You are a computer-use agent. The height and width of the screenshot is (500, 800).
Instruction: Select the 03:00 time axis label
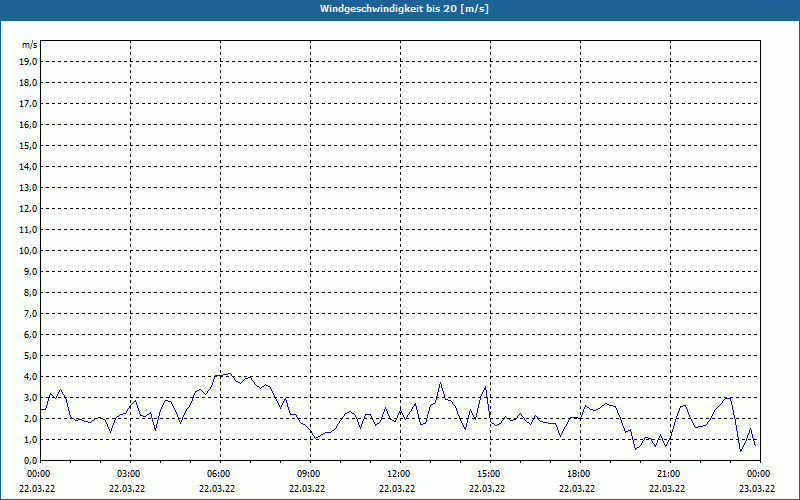pos(128,474)
